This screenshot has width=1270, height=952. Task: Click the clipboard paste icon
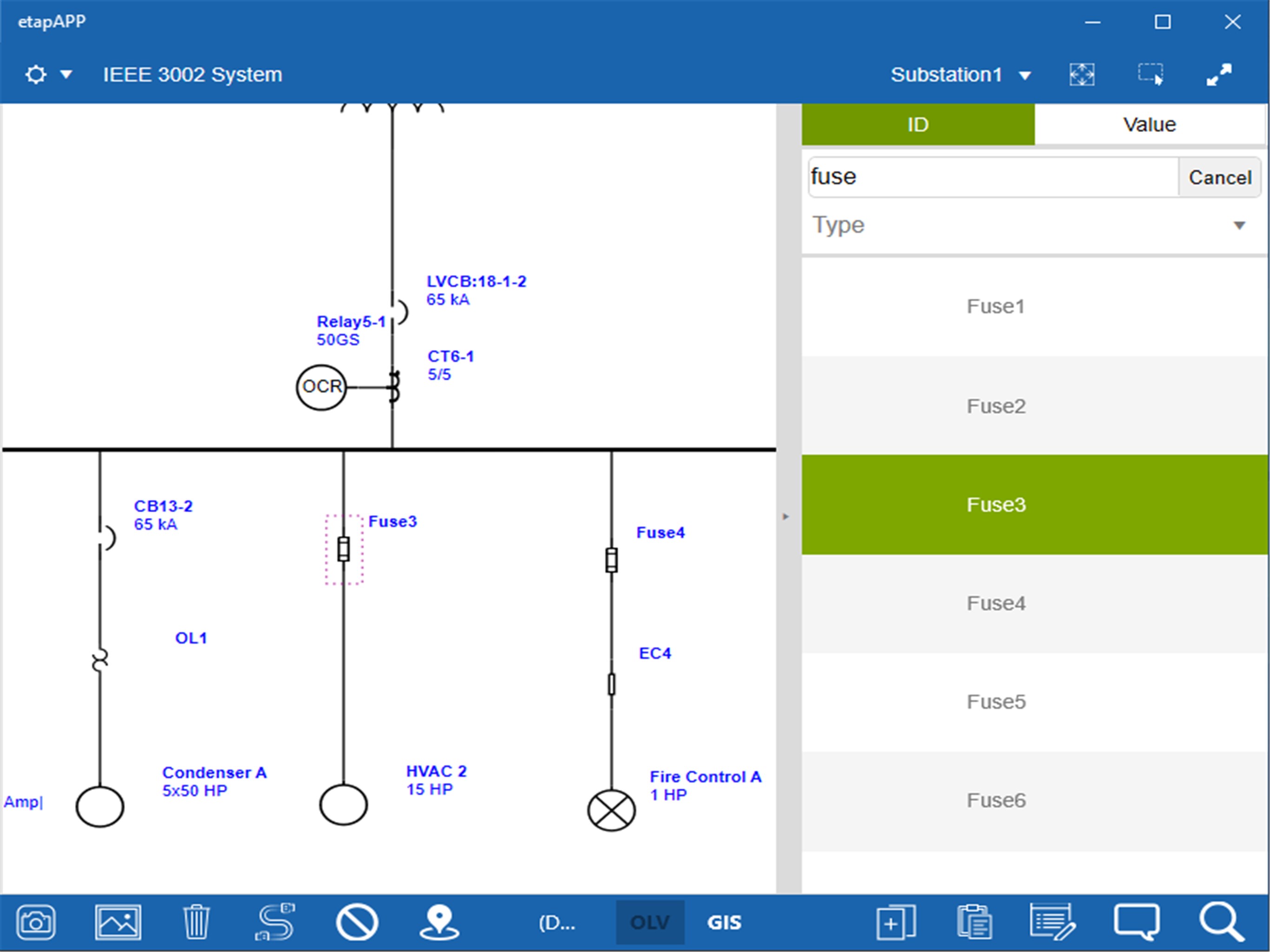[974, 923]
